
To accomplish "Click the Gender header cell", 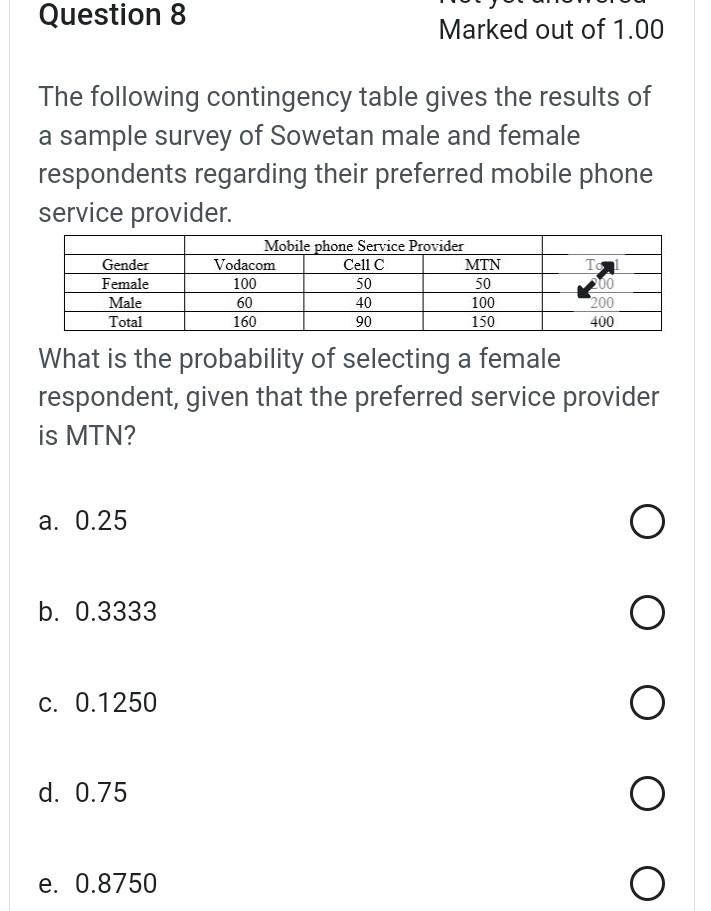I will click(x=125, y=265).
